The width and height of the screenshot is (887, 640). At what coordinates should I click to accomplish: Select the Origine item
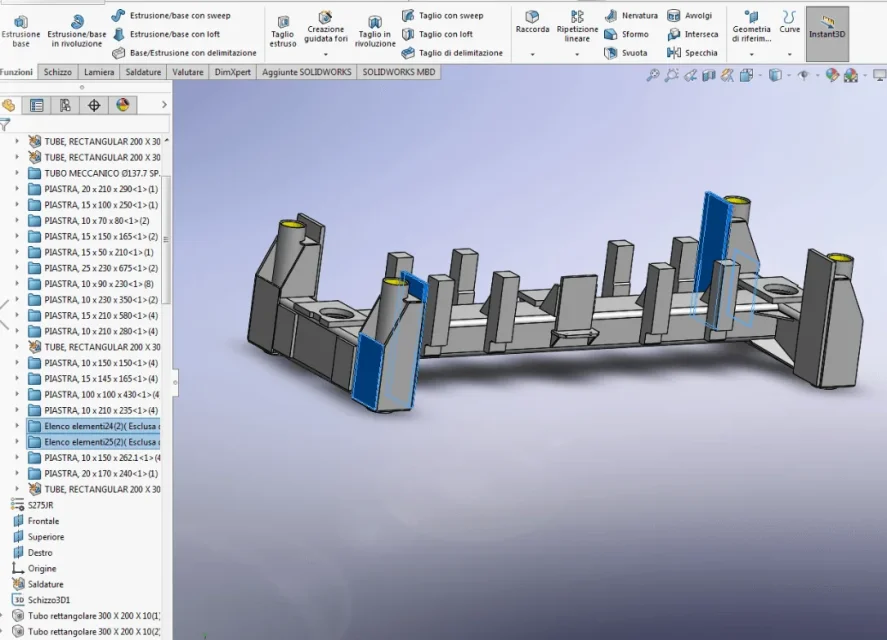pos(35,569)
